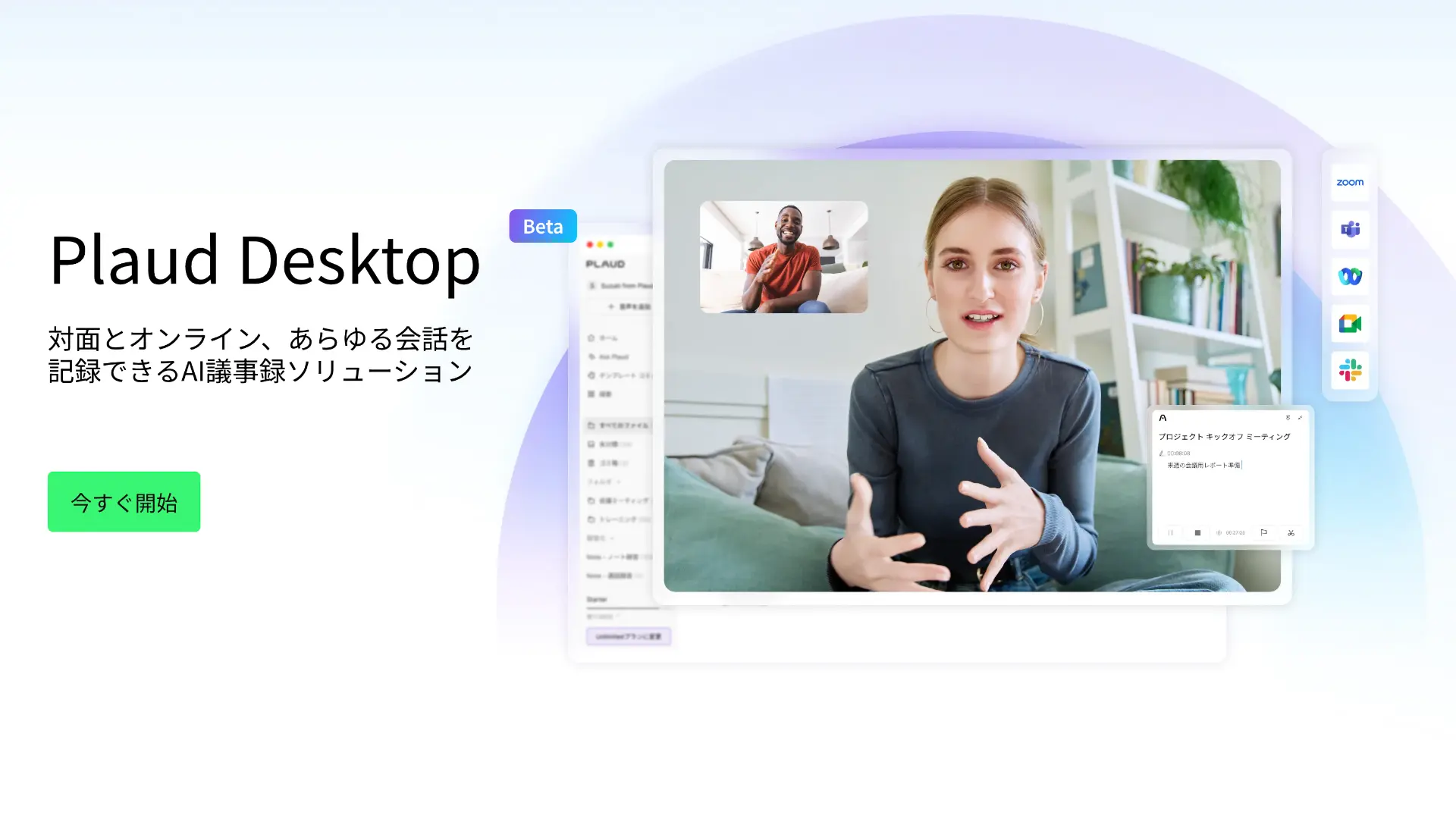The width and height of the screenshot is (1456, 819).
Task: Click the プロジェクト キックオフ ミーティング title
Action: pyautogui.click(x=1224, y=437)
